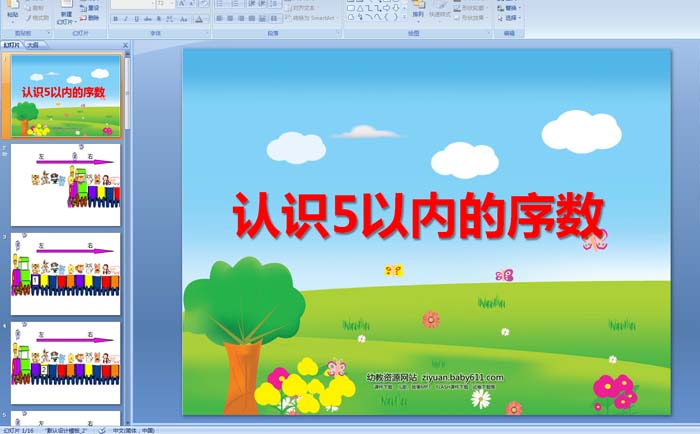
Task: Click the Increase Indent button
Action: (x=262, y=4)
